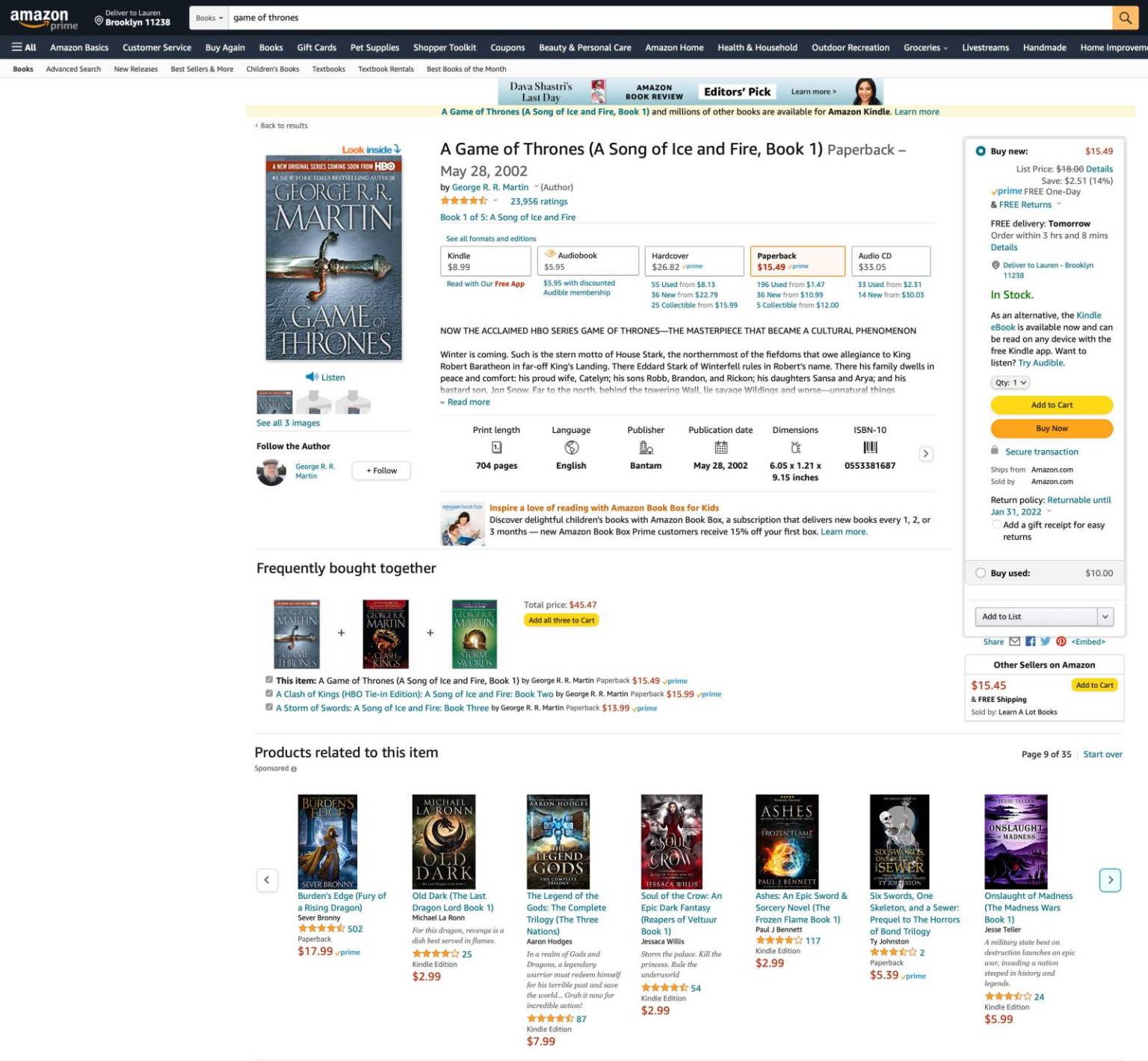This screenshot has width=1148, height=1061.
Task: Click the Listen speaker icon
Action: pyautogui.click(x=312, y=377)
